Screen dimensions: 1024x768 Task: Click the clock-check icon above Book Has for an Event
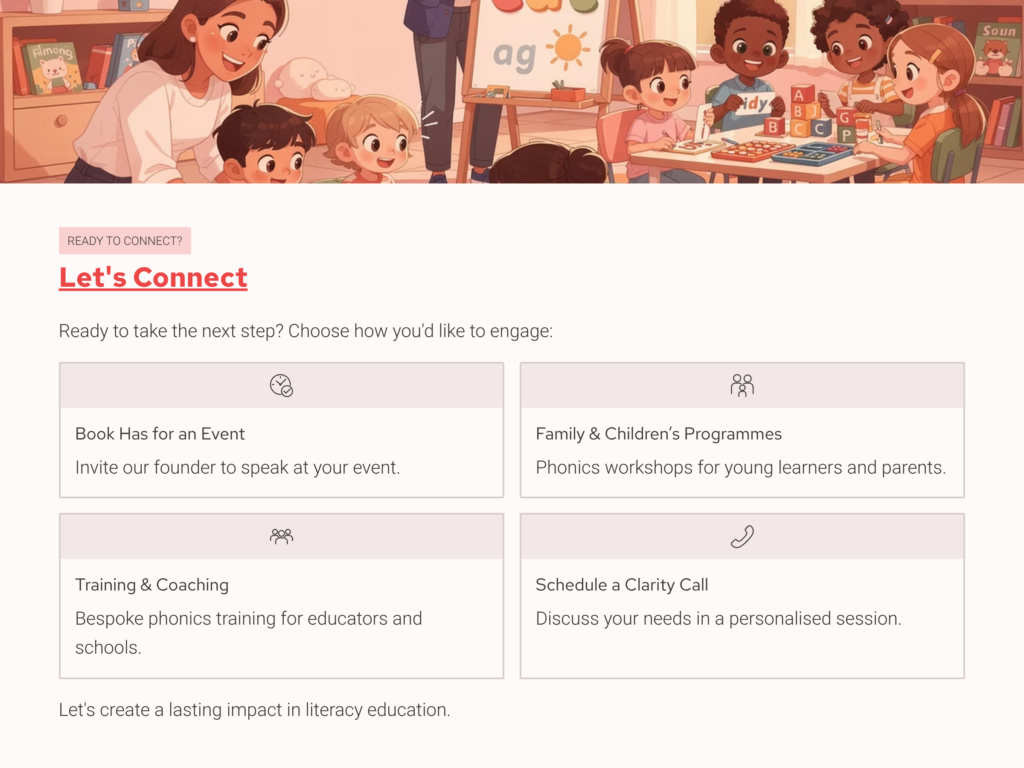pyautogui.click(x=281, y=385)
